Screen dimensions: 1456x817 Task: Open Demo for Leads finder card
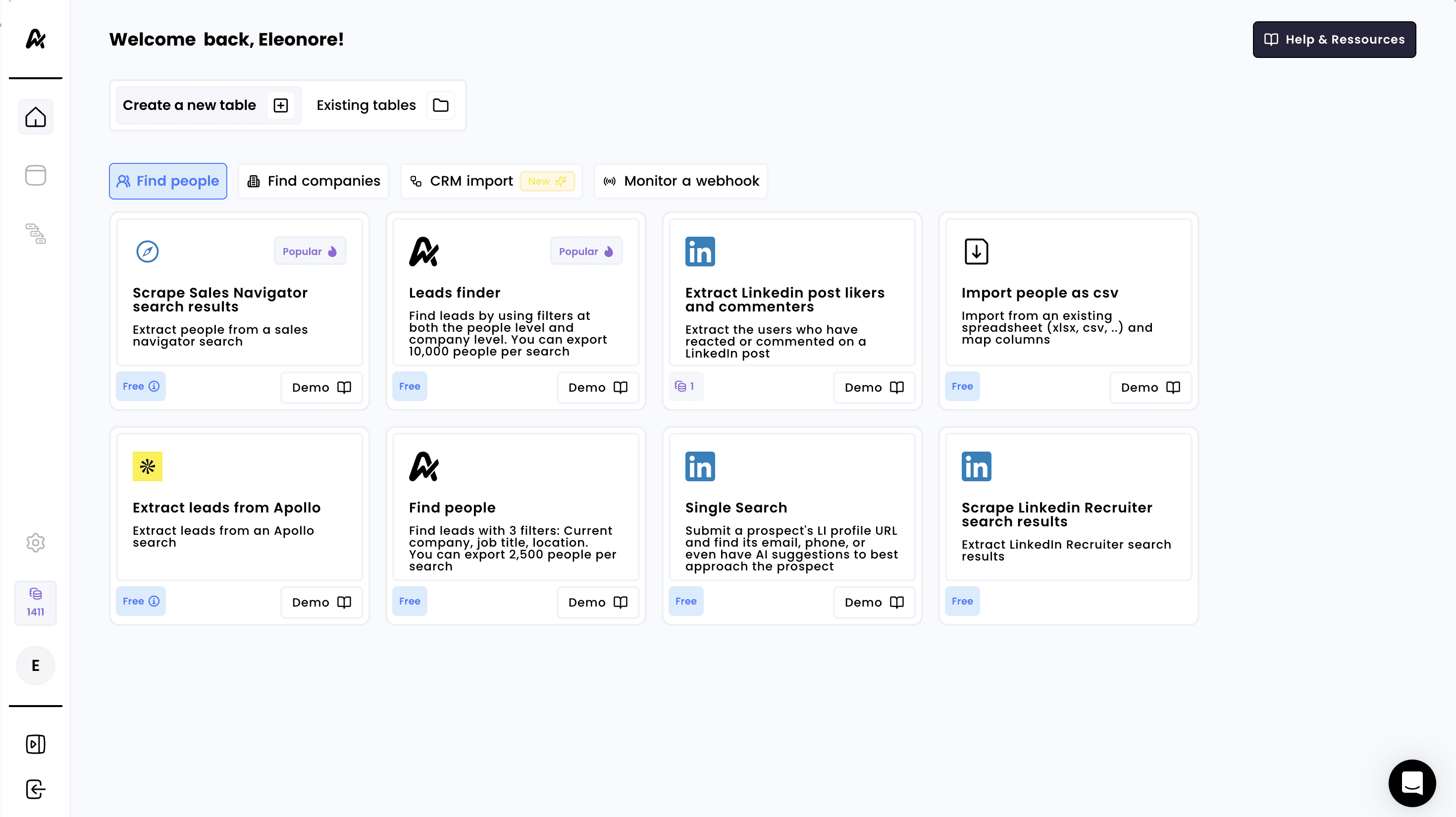[597, 387]
